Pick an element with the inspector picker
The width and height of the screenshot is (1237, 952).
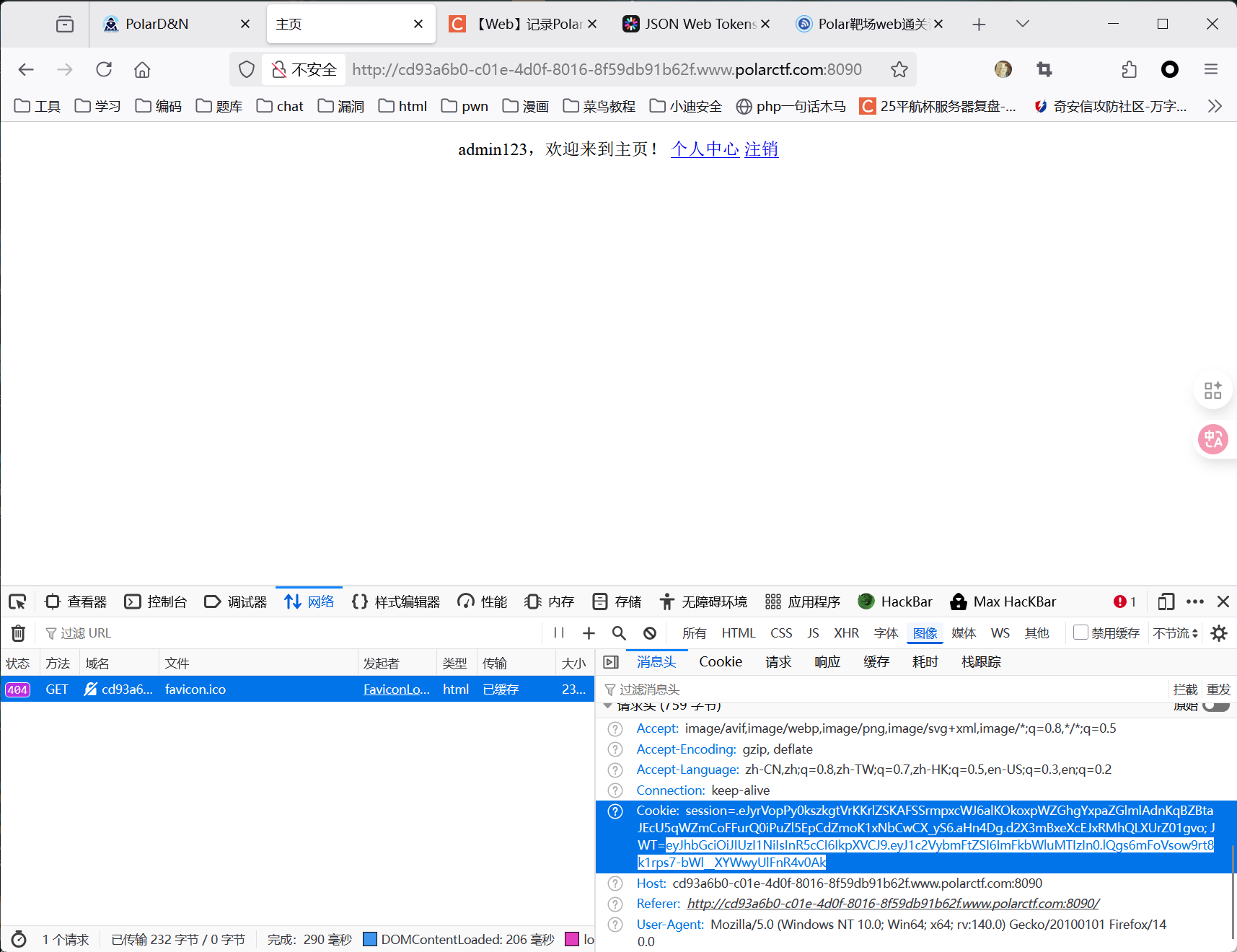tap(17, 601)
